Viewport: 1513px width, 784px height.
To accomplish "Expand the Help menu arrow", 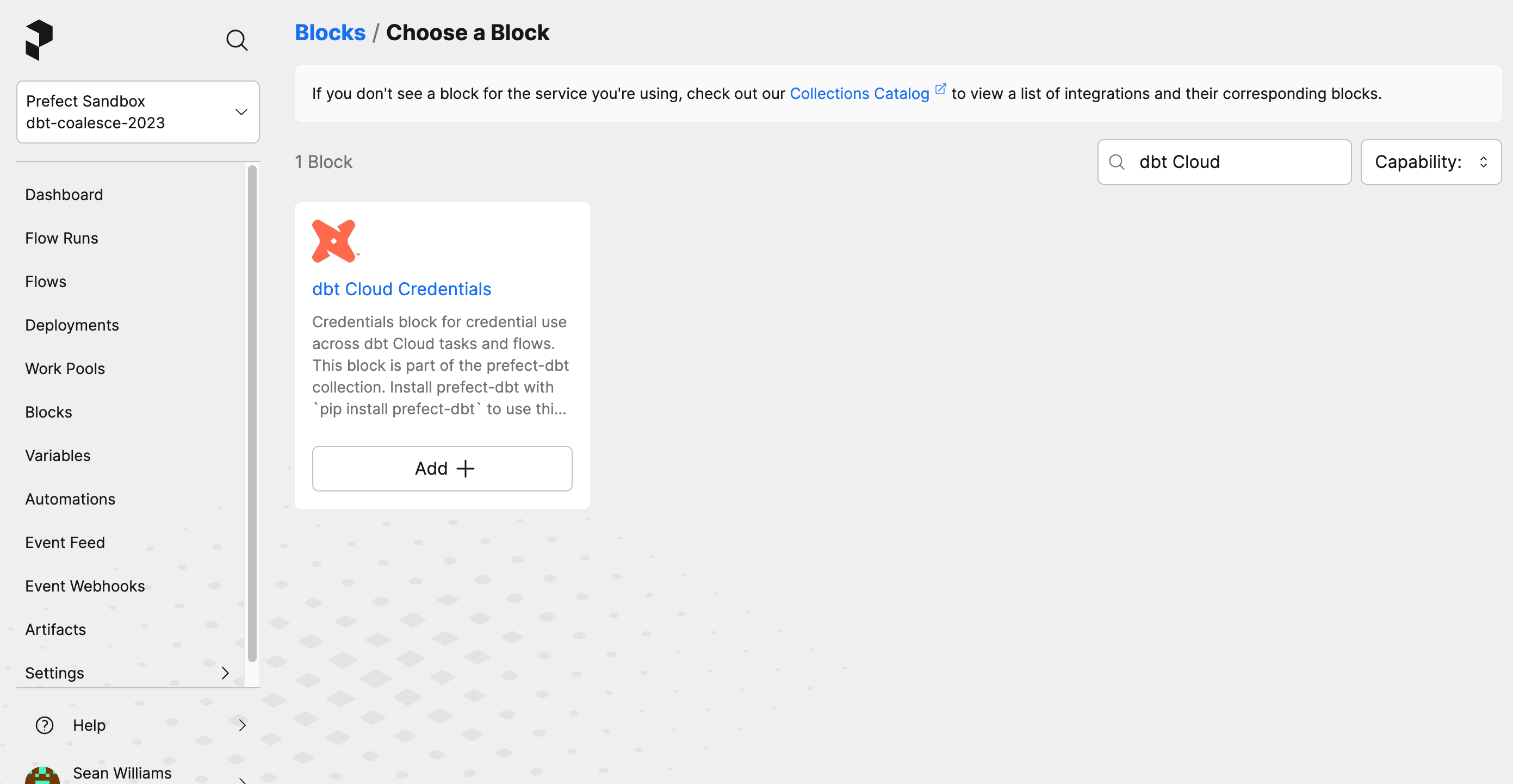I will pyautogui.click(x=242, y=725).
